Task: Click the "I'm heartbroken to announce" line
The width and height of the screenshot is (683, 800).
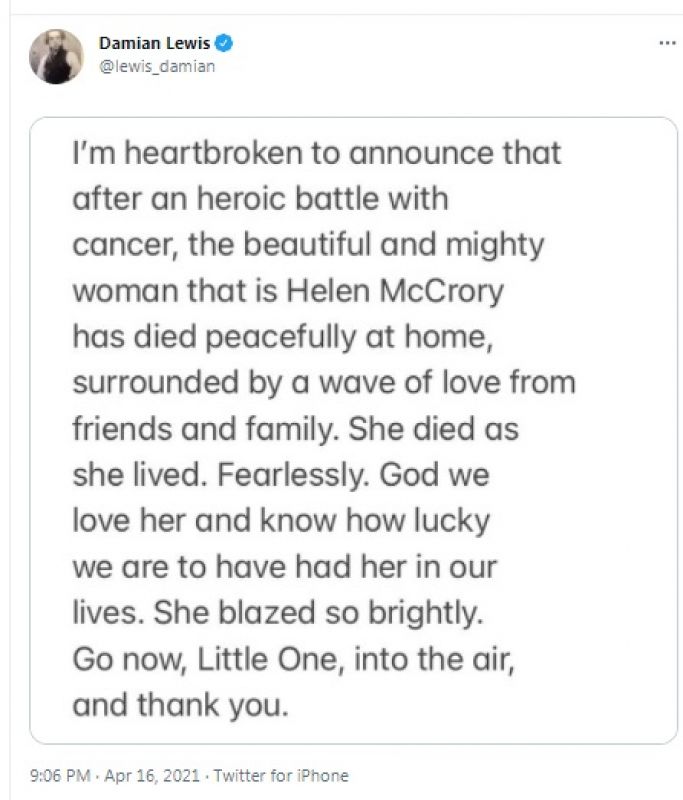Action: [x=316, y=153]
